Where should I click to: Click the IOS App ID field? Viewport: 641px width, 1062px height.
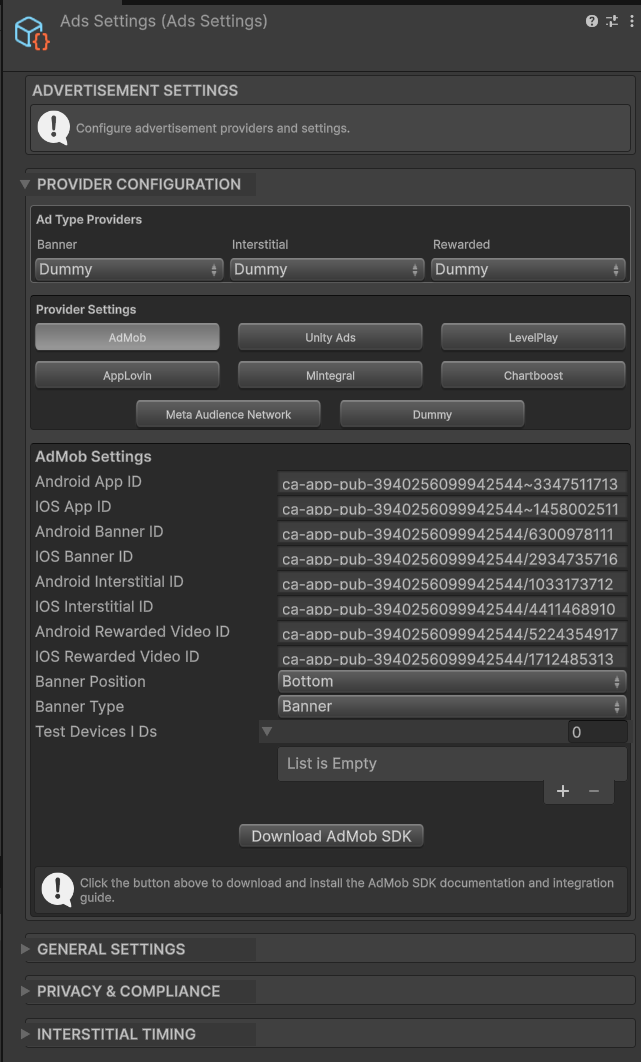[453, 508]
